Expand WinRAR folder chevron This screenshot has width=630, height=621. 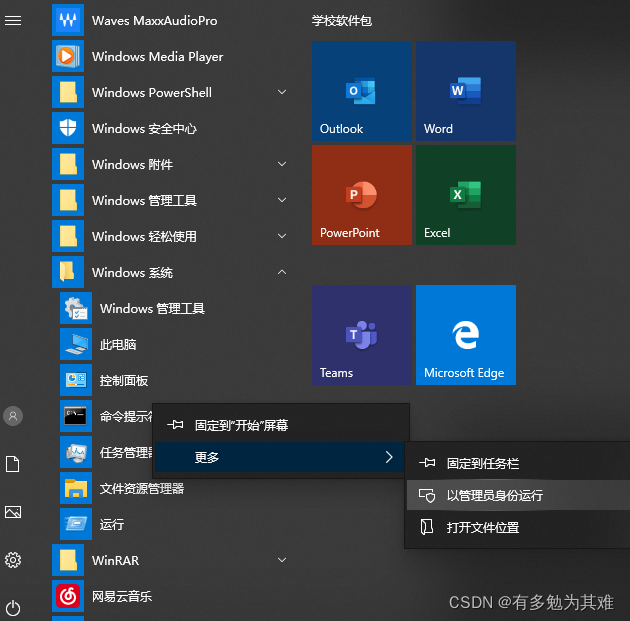[x=282, y=560]
